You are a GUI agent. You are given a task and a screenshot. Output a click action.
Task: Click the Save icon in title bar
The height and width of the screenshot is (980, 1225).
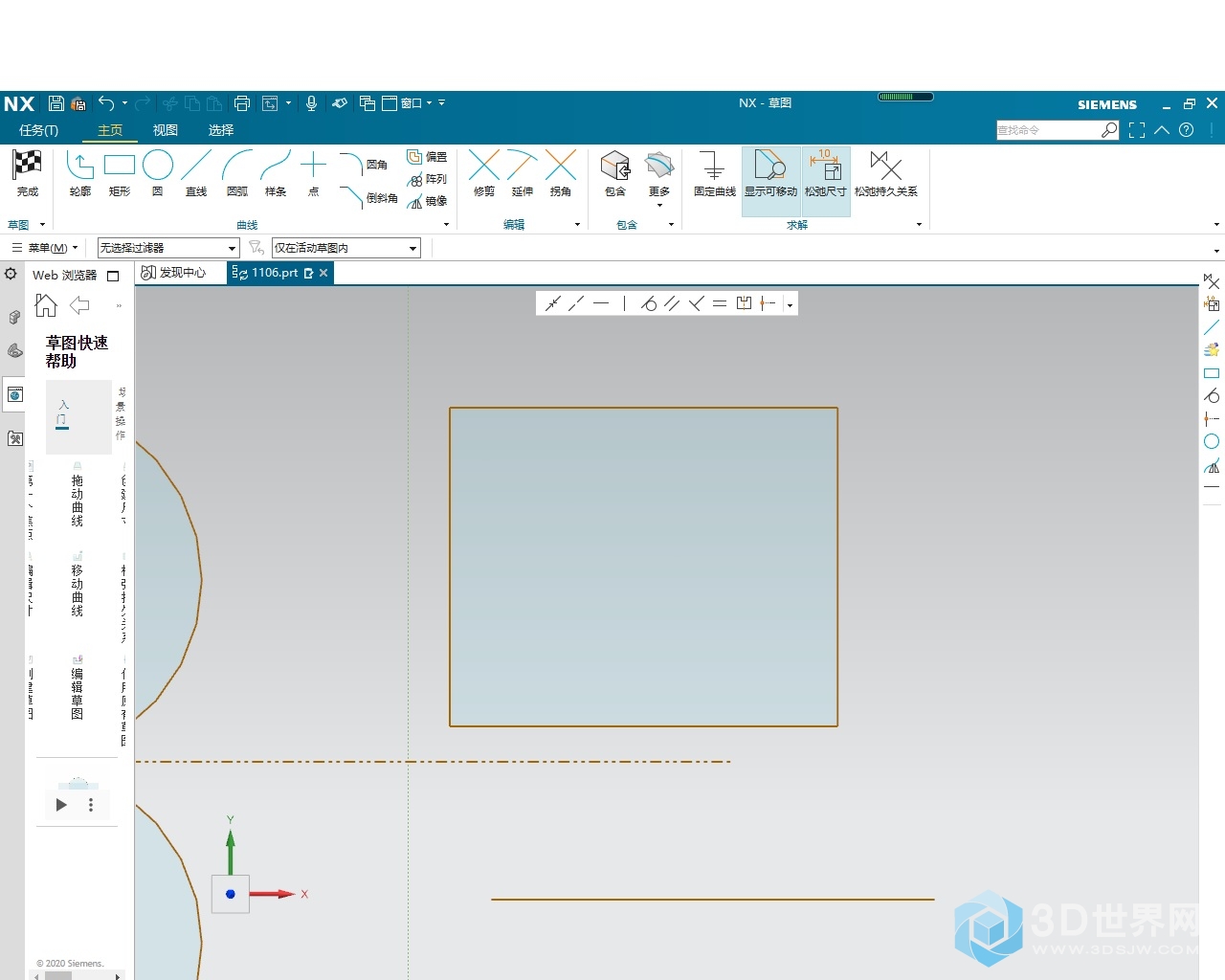[56, 103]
